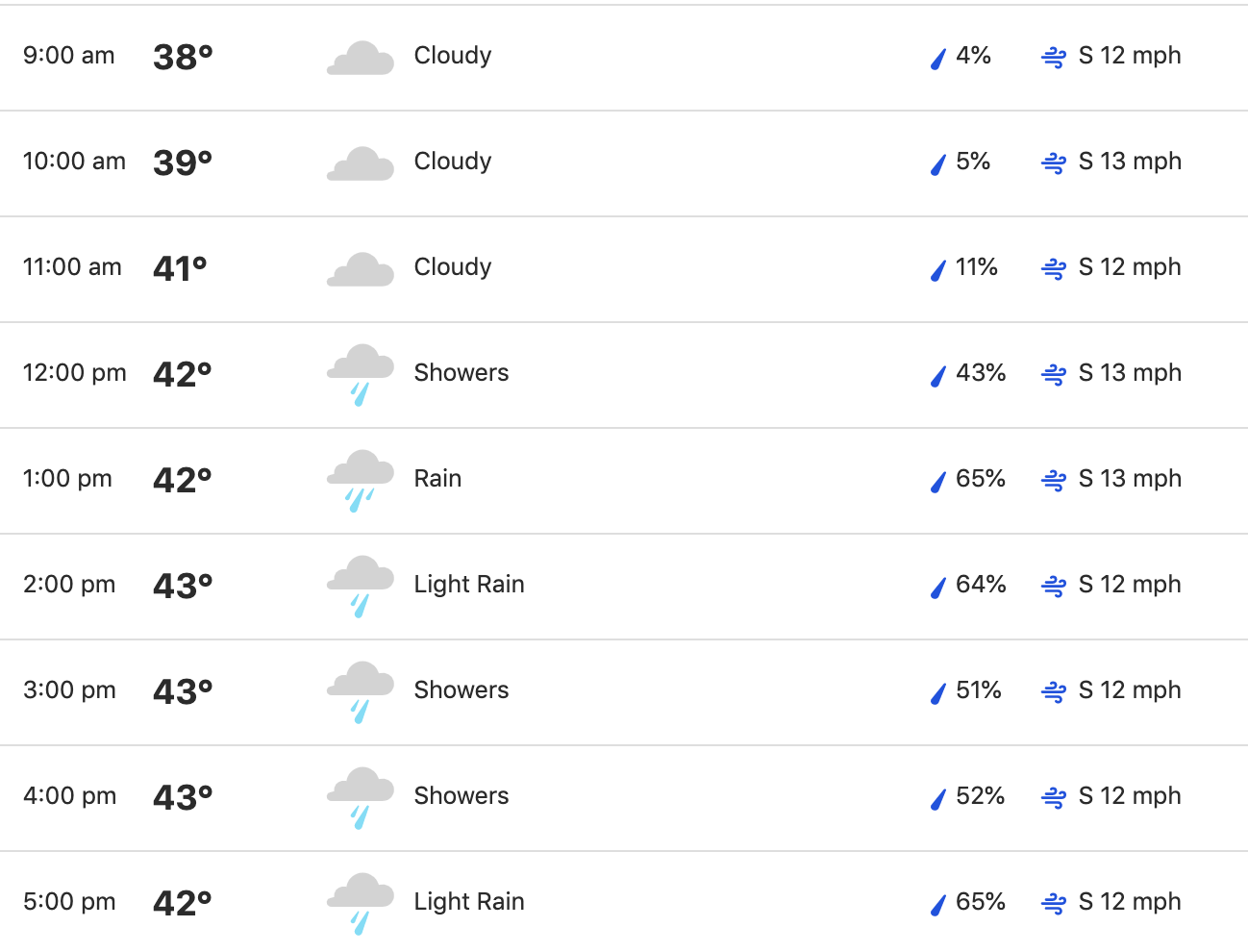Select the 9:00 am hourly forecast row

click(624, 58)
